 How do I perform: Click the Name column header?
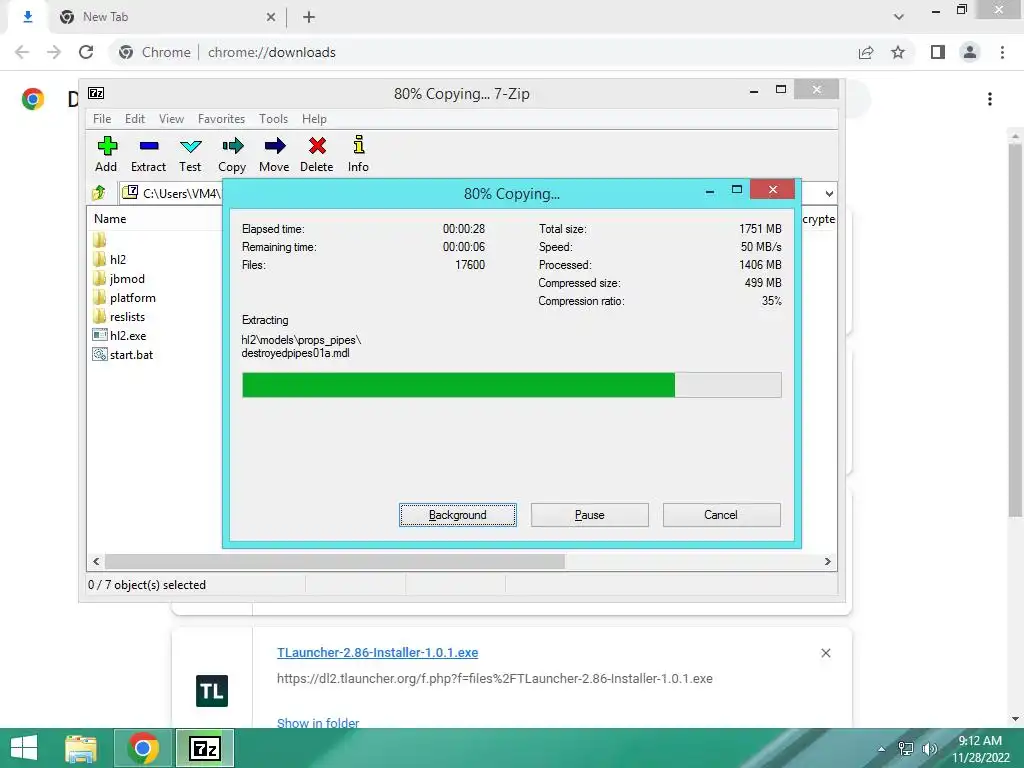point(110,219)
